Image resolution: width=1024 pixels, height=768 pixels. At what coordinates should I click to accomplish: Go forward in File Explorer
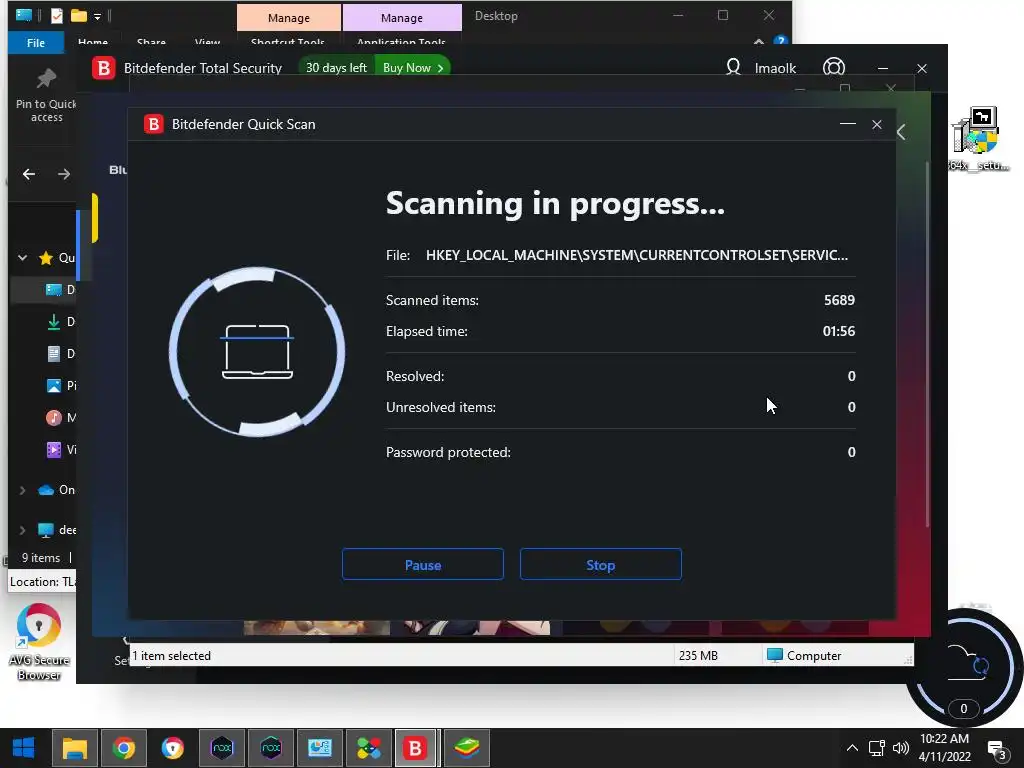point(63,174)
